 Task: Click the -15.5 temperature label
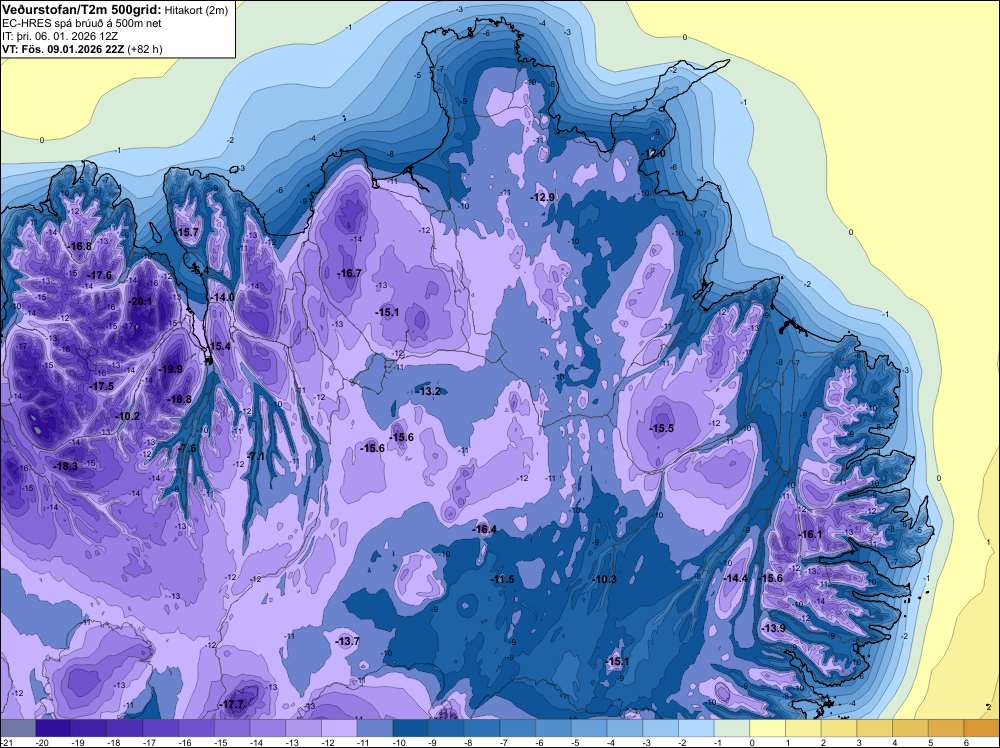tap(662, 428)
